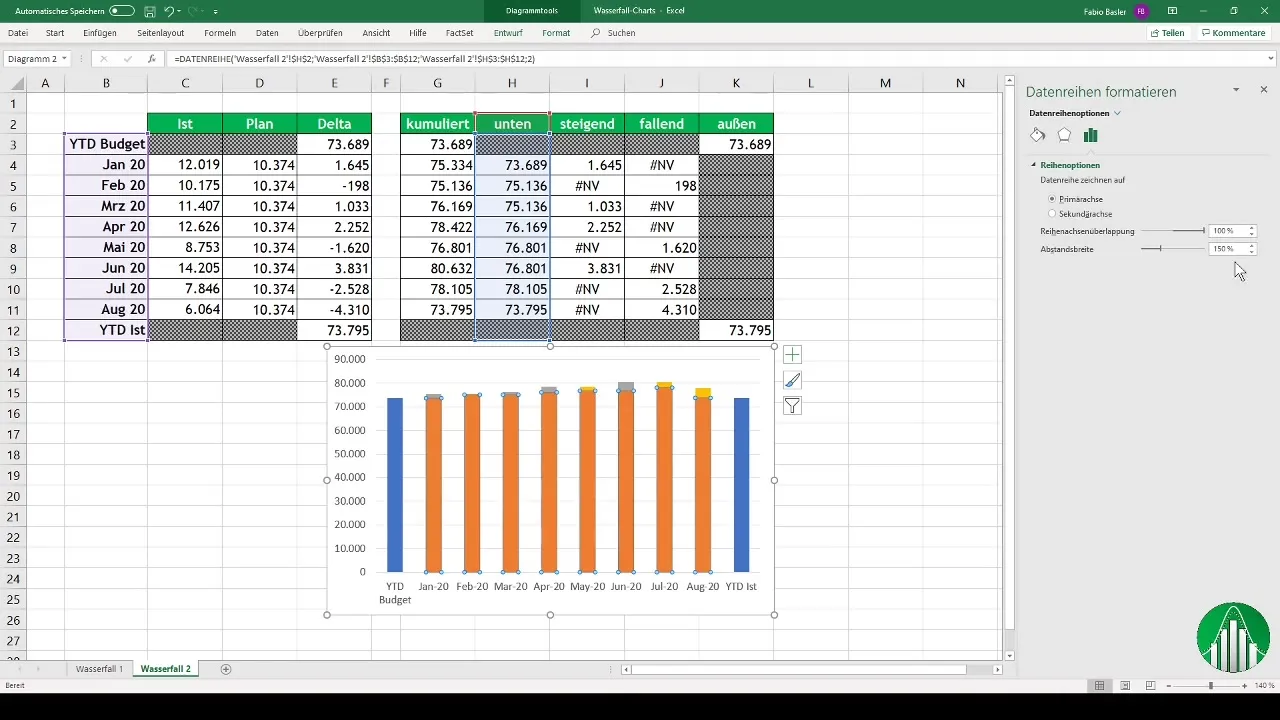Open the name box dropdown
1280x720 pixels.
point(64,59)
